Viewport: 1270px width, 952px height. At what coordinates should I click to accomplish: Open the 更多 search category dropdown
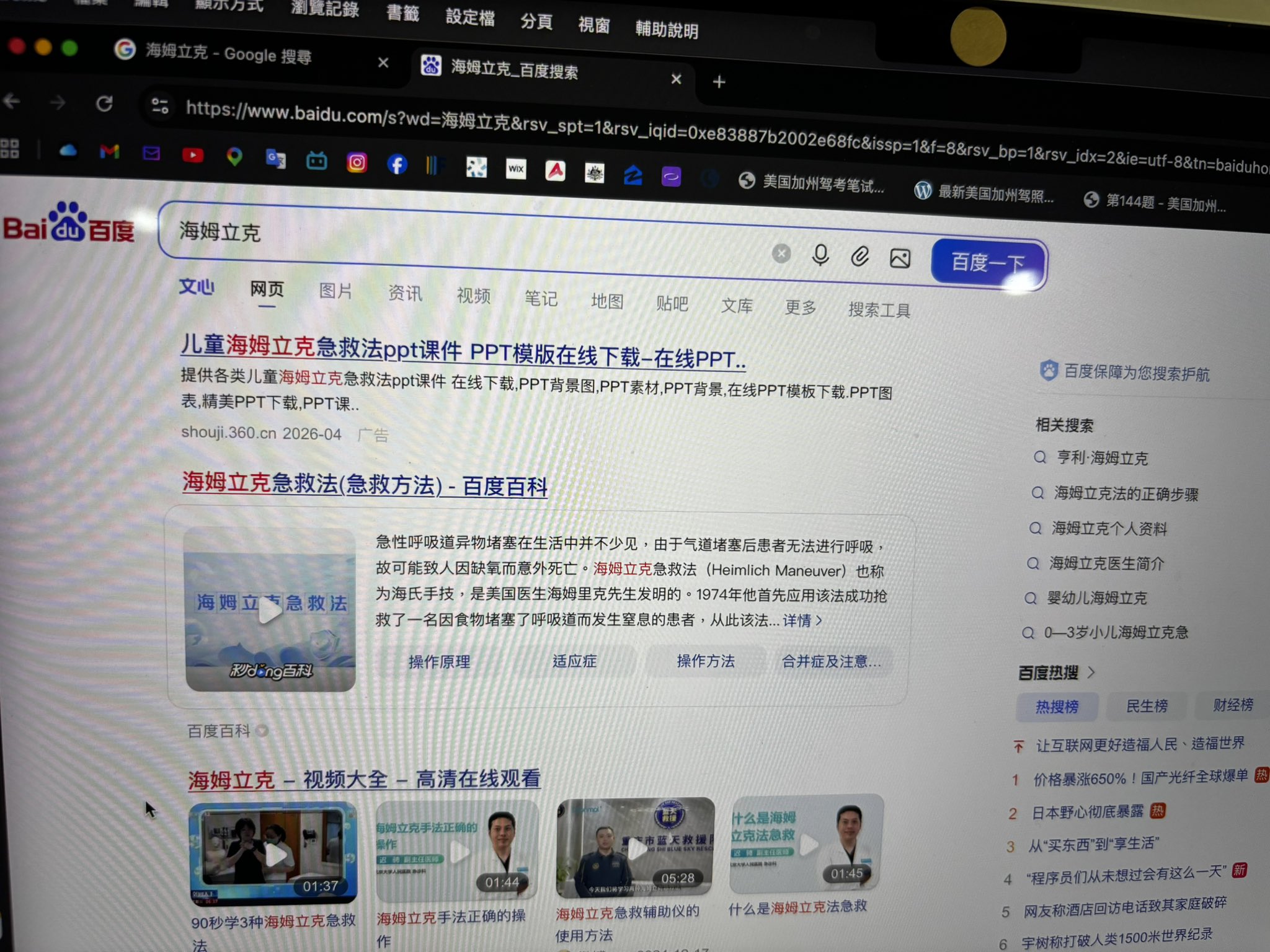tap(800, 307)
